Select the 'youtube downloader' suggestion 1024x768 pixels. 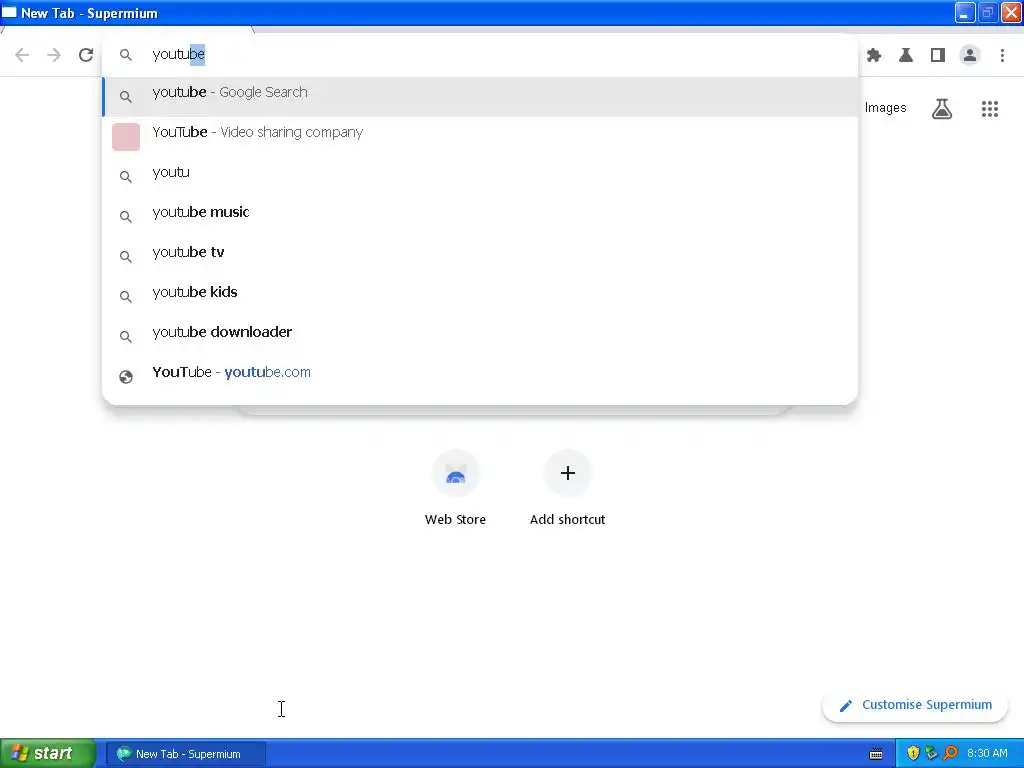[480, 336]
